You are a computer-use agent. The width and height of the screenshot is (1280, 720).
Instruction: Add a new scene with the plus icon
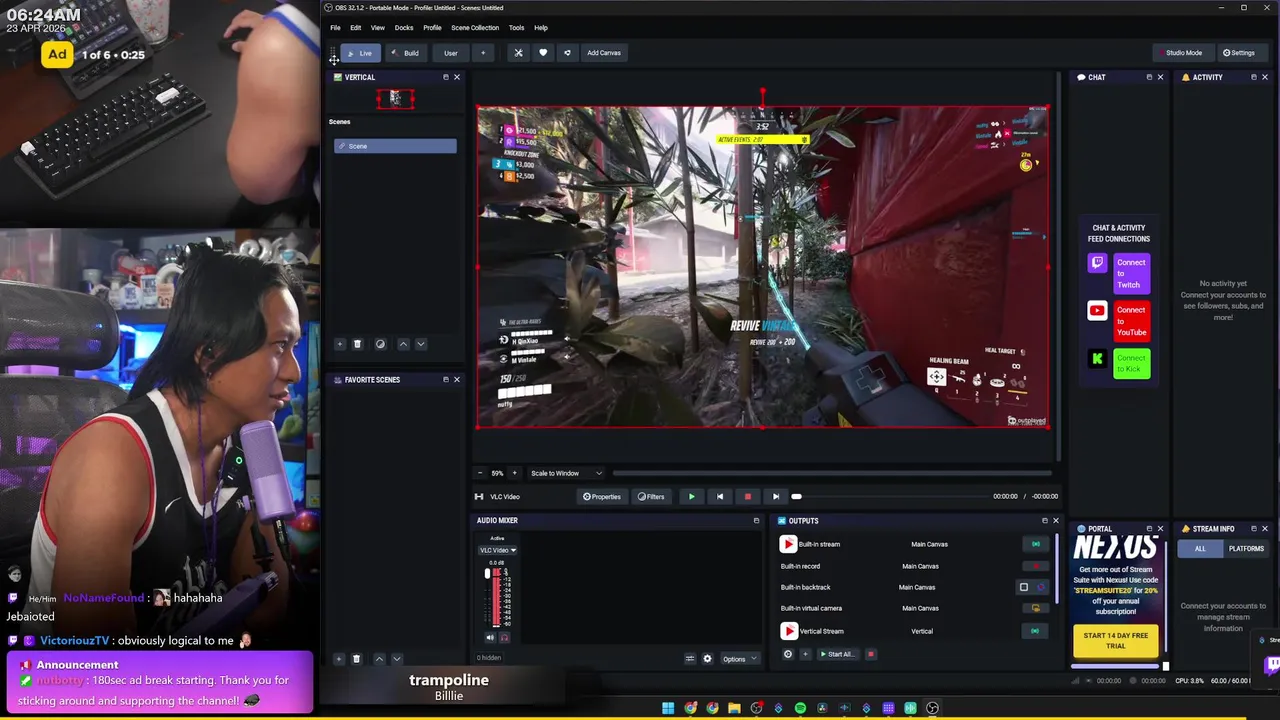[340, 344]
